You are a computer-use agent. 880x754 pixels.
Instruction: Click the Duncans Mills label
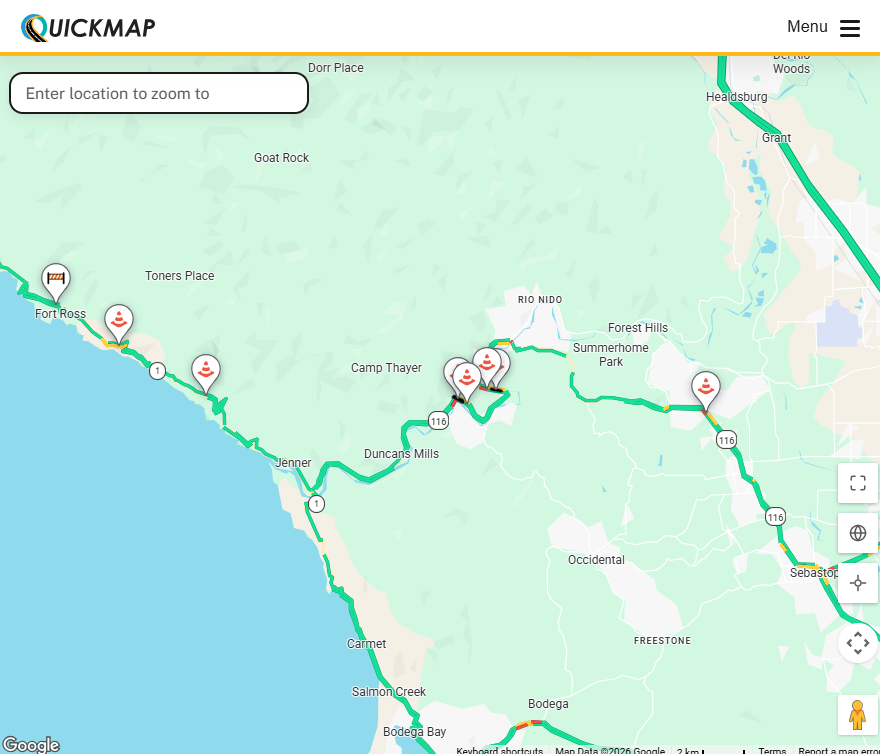(401, 454)
